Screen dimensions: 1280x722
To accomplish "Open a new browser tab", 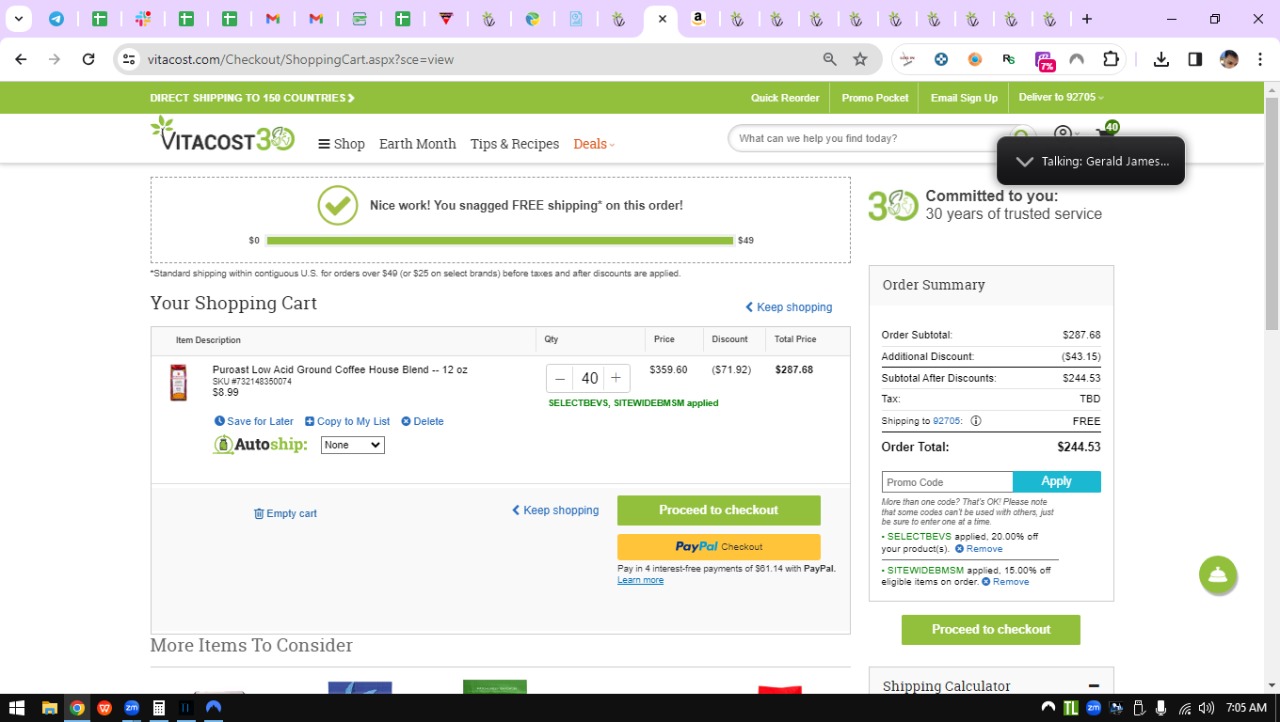I will pyautogui.click(x=1087, y=19).
